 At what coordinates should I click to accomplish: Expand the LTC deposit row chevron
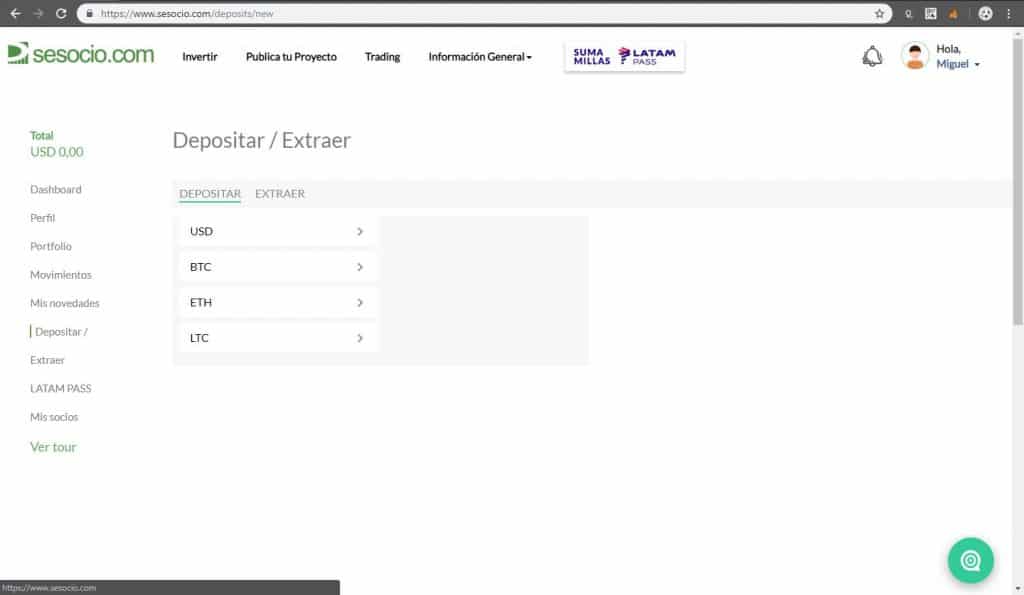(360, 338)
